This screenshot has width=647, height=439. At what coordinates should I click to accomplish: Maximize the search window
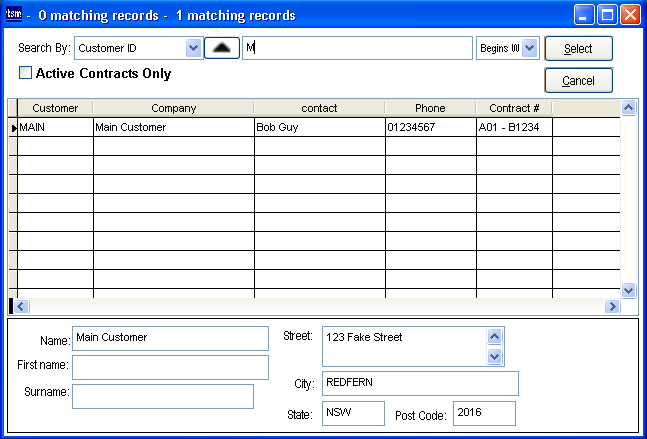608,15
